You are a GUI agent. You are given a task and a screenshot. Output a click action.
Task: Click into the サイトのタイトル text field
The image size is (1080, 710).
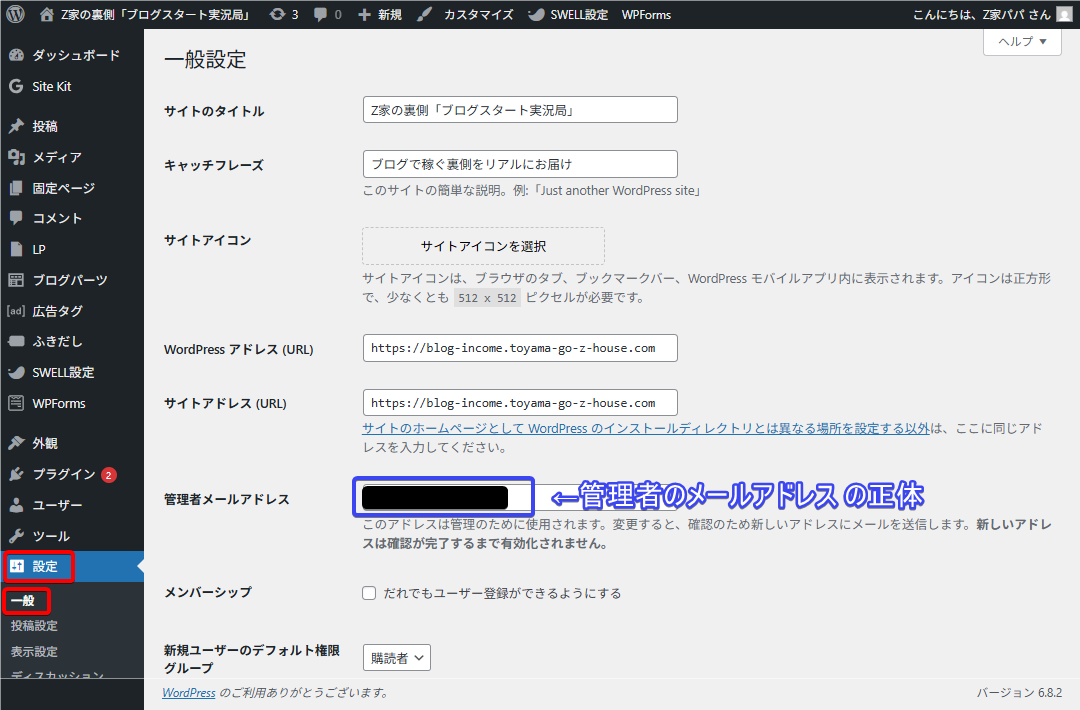[519, 110]
